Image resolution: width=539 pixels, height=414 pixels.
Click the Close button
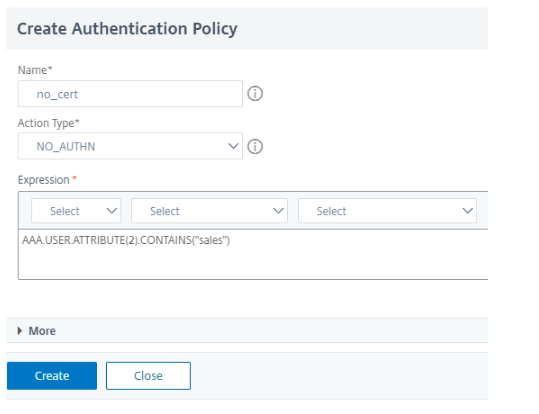(x=148, y=376)
